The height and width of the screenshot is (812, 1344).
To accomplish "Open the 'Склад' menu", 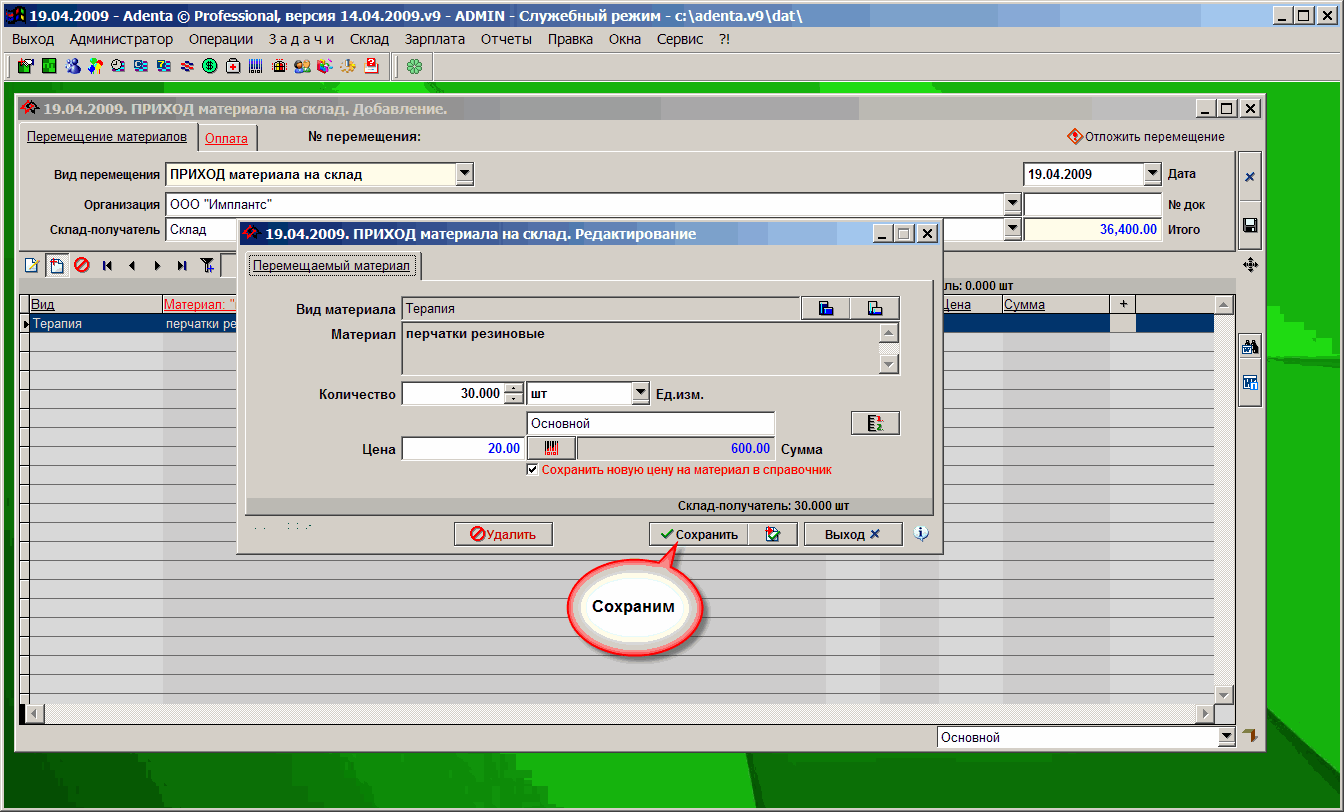I will (369, 39).
